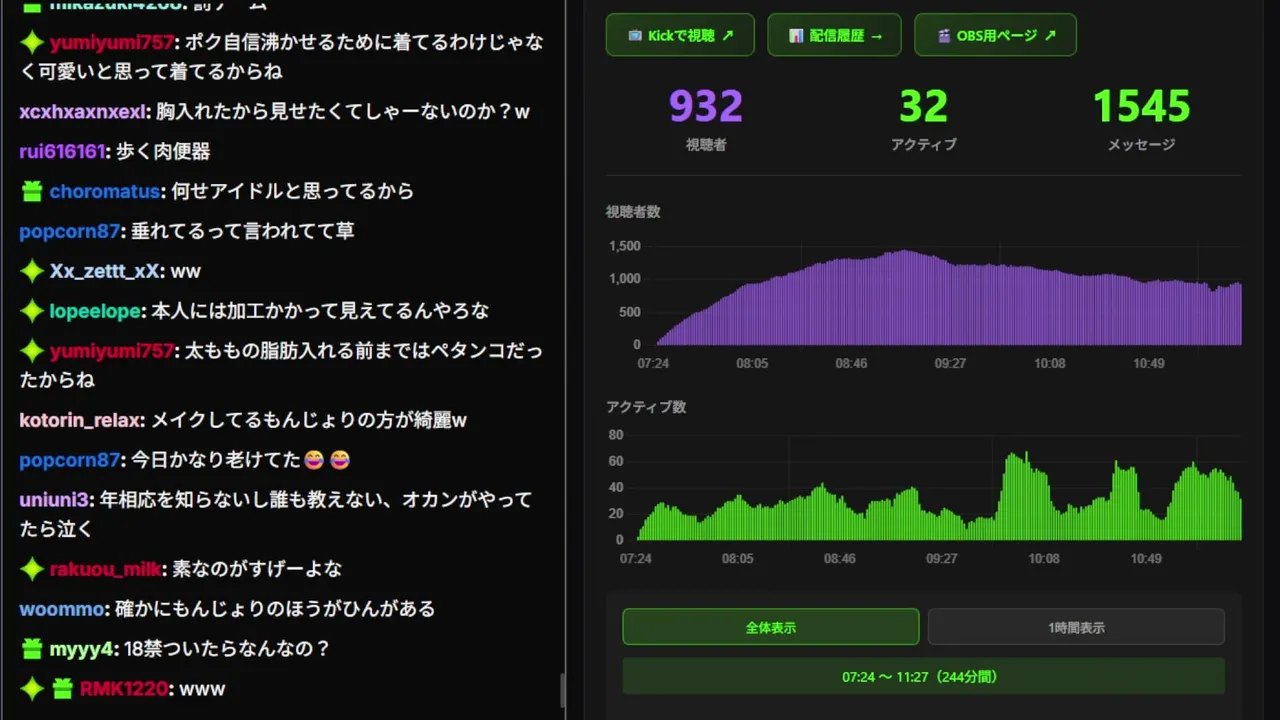Select the '全体表示' view tab
This screenshot has width=1280, height=720.
pos(771,627)
